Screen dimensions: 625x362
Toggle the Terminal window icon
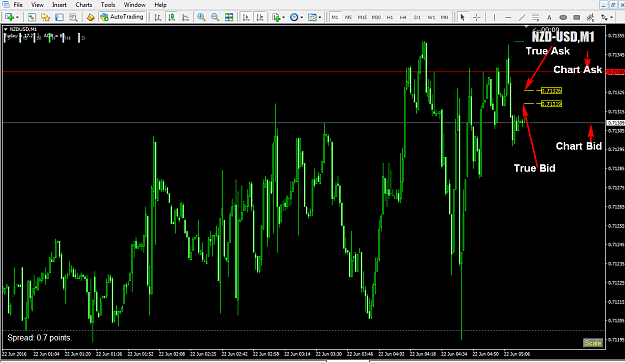pyautogui.click(x=59, y=17)
